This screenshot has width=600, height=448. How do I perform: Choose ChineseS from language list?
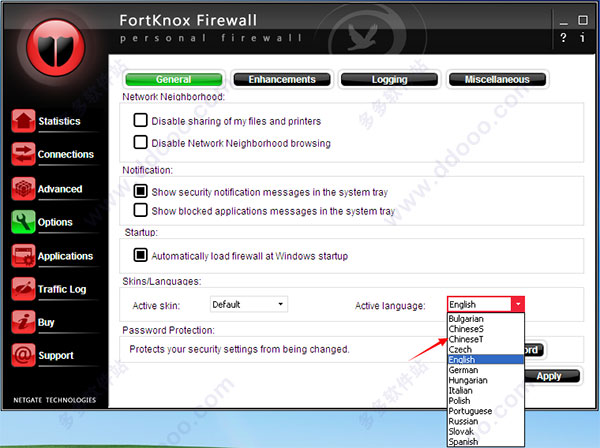[486, 329]
